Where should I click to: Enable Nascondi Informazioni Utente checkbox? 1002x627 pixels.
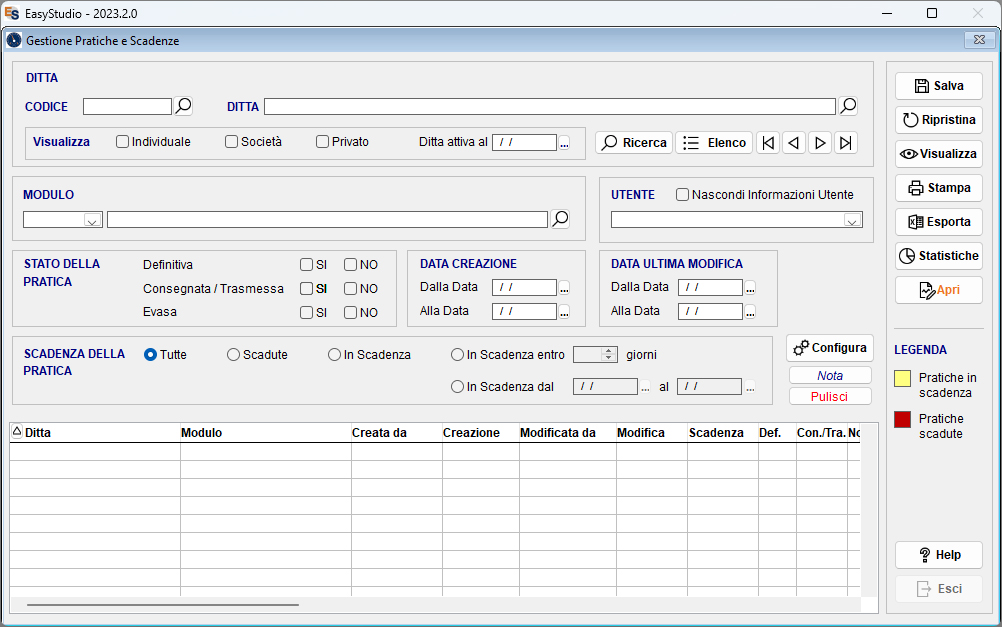point(682,194)
